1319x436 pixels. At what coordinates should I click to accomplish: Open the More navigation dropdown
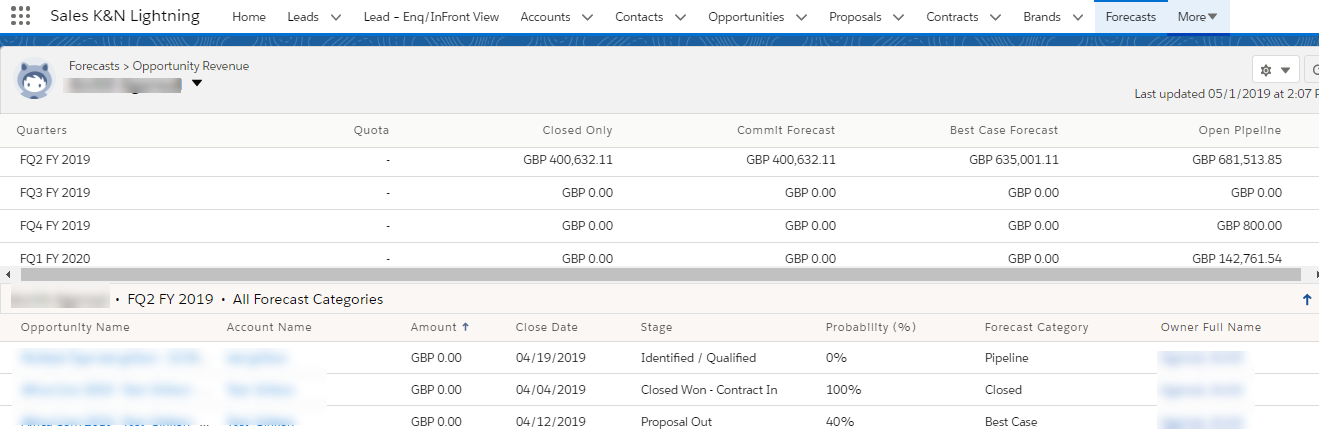(1197, 17)
